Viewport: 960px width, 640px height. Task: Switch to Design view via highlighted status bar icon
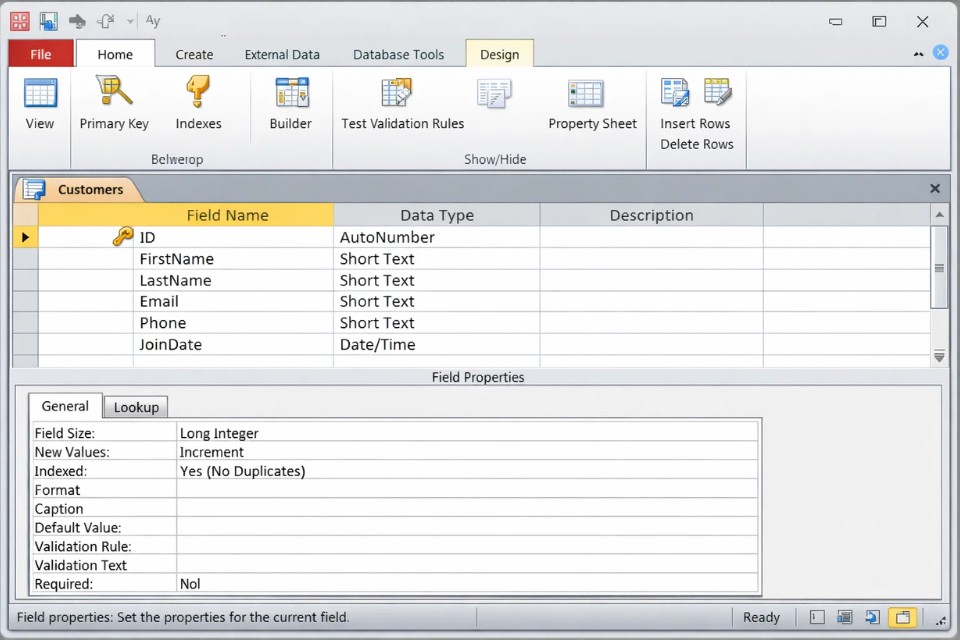903,618
